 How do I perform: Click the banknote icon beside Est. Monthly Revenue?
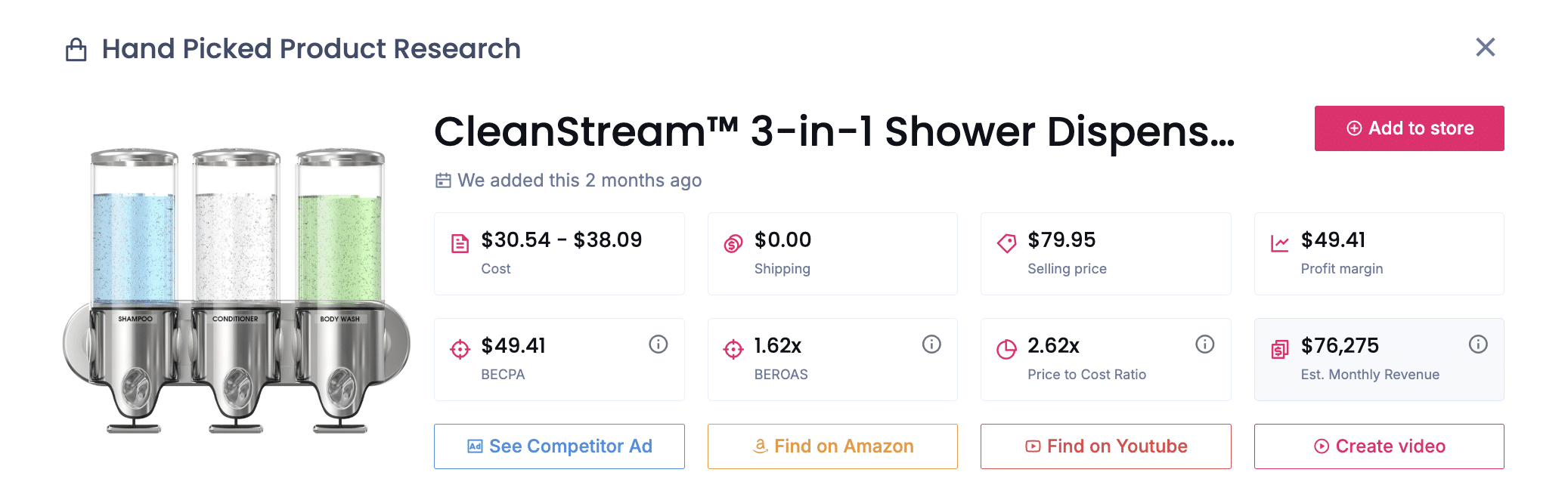(1278, 348)
